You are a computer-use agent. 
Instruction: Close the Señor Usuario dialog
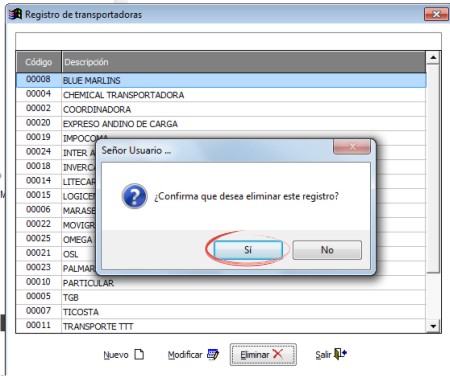[352, 147]
